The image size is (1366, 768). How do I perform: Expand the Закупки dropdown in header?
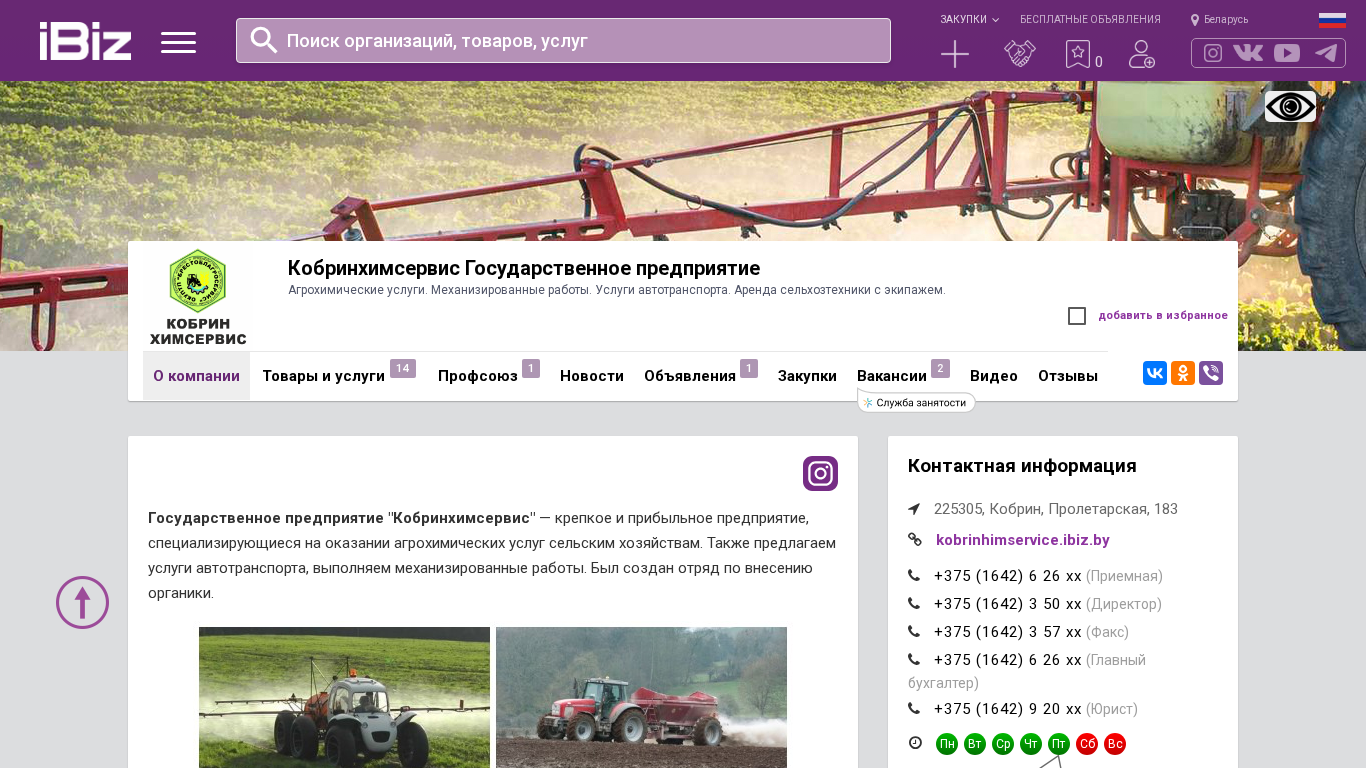pos(969,19)
